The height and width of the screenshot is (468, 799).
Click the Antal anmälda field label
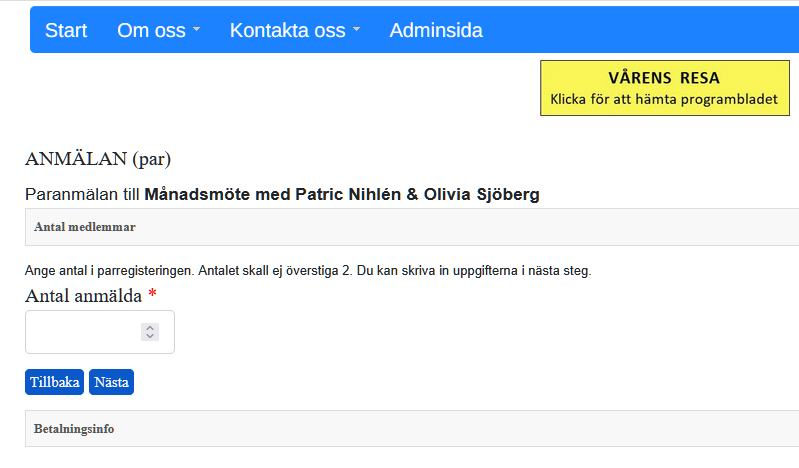click(x=83, y=295)
